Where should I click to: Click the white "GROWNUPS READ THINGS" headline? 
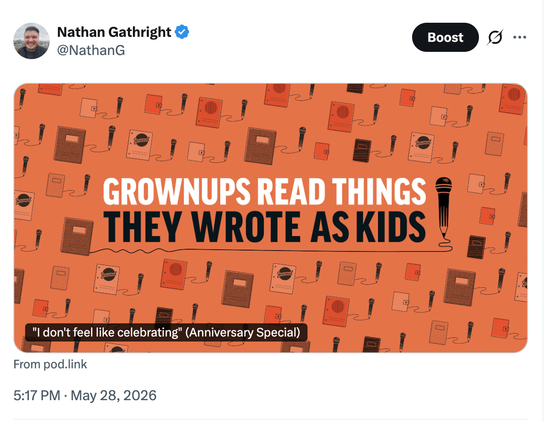pyautogui.click(x=265, y=192)
